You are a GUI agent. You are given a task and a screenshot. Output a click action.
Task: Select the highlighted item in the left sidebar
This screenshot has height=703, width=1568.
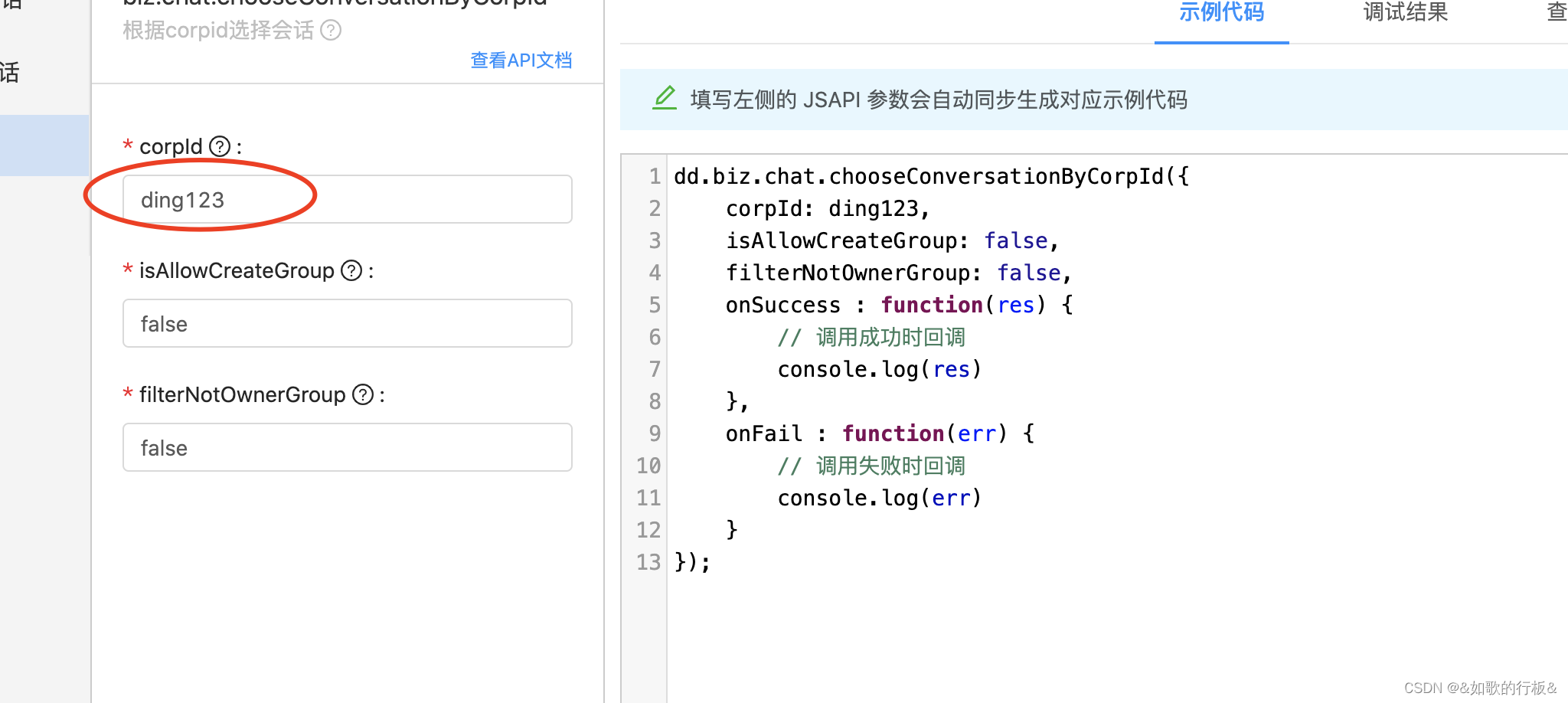pyautogui.click(x=44, y=146)
